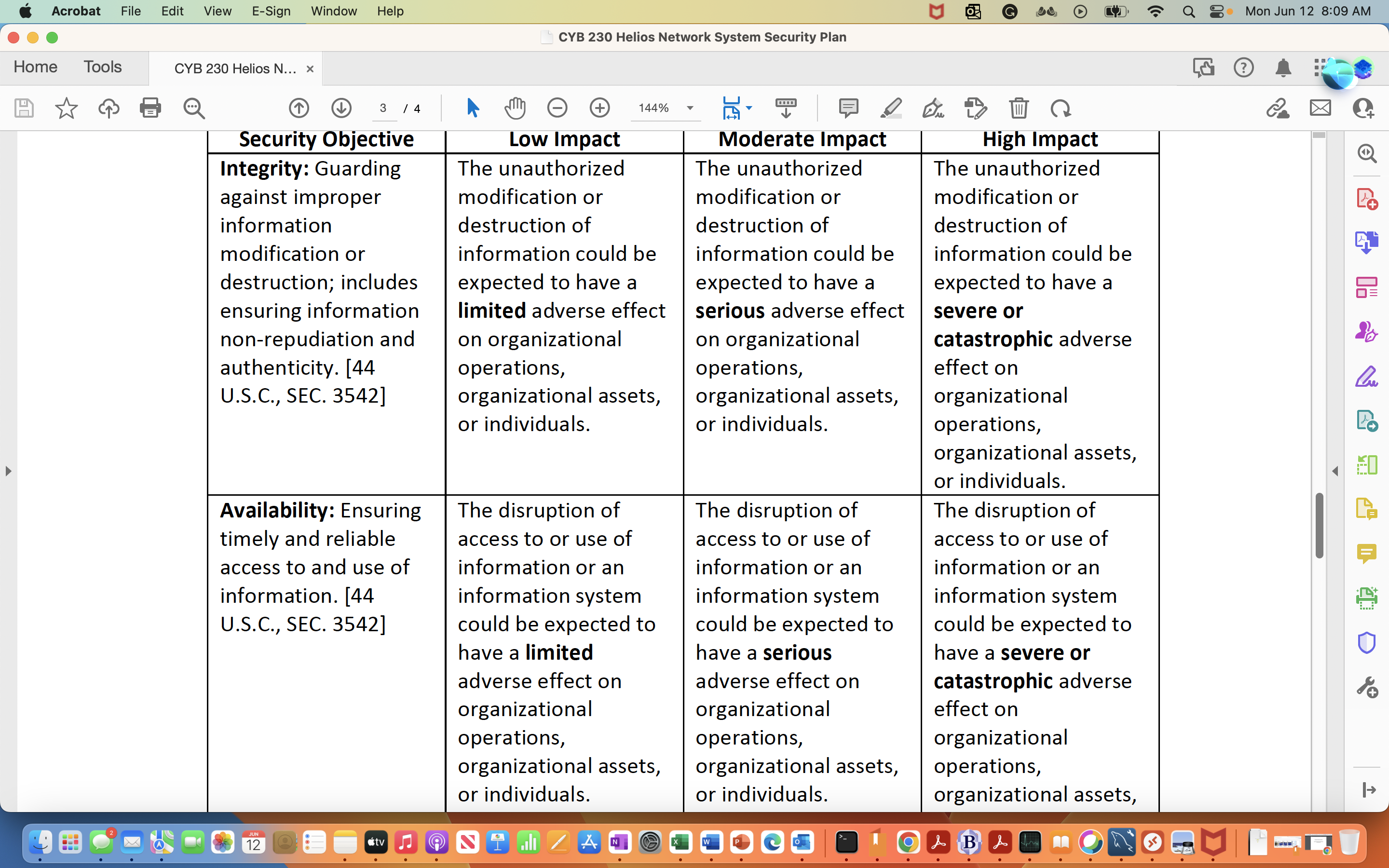Open the Sign document pen tool
The image size is (1389, 868).
[x=933, y=108]
